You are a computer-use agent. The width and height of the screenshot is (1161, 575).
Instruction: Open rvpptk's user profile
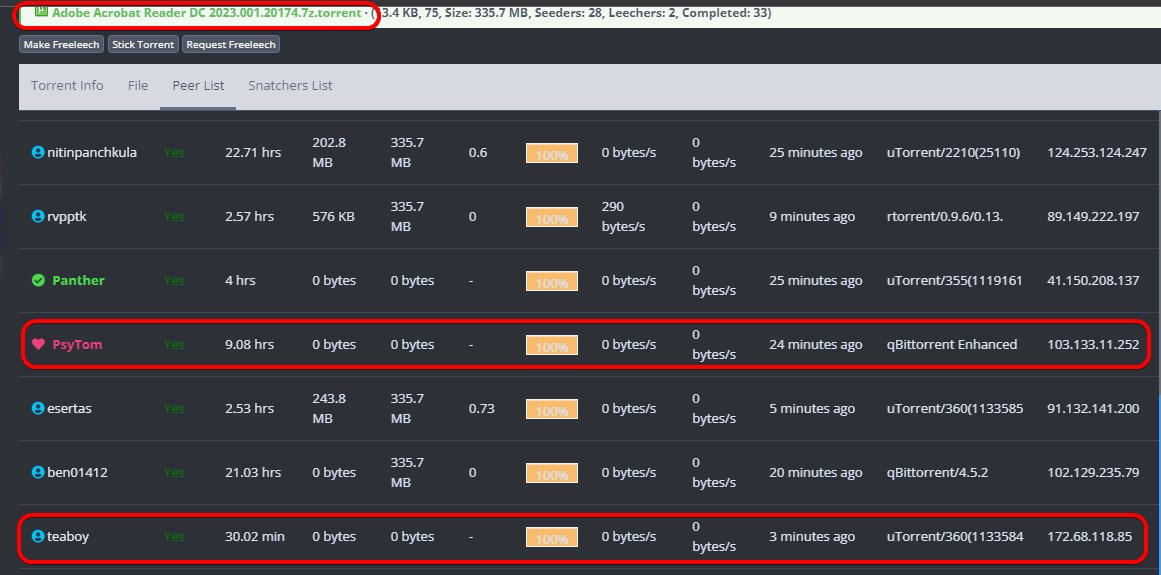coord(67,216)
